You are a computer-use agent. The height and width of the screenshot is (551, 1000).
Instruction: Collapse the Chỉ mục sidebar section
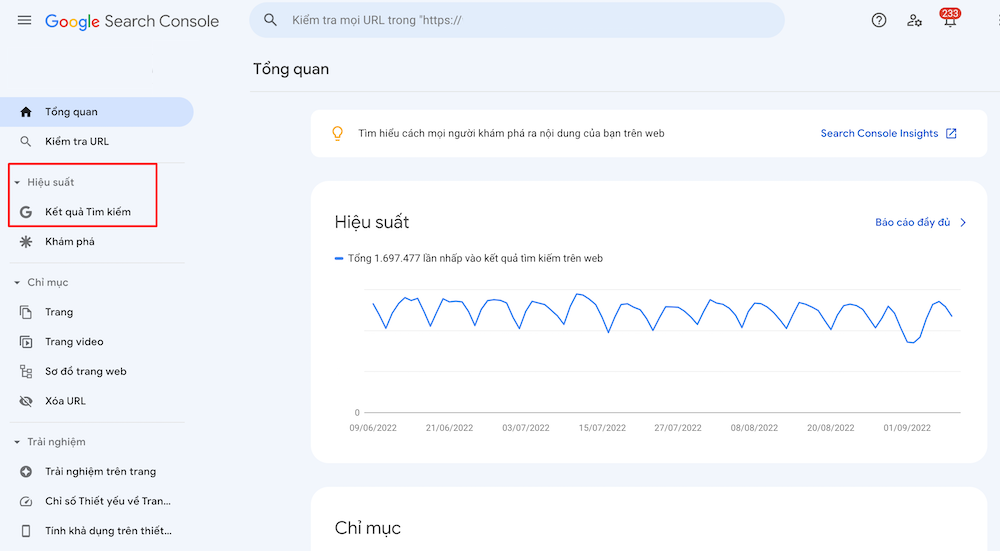(x=17, y=283)
